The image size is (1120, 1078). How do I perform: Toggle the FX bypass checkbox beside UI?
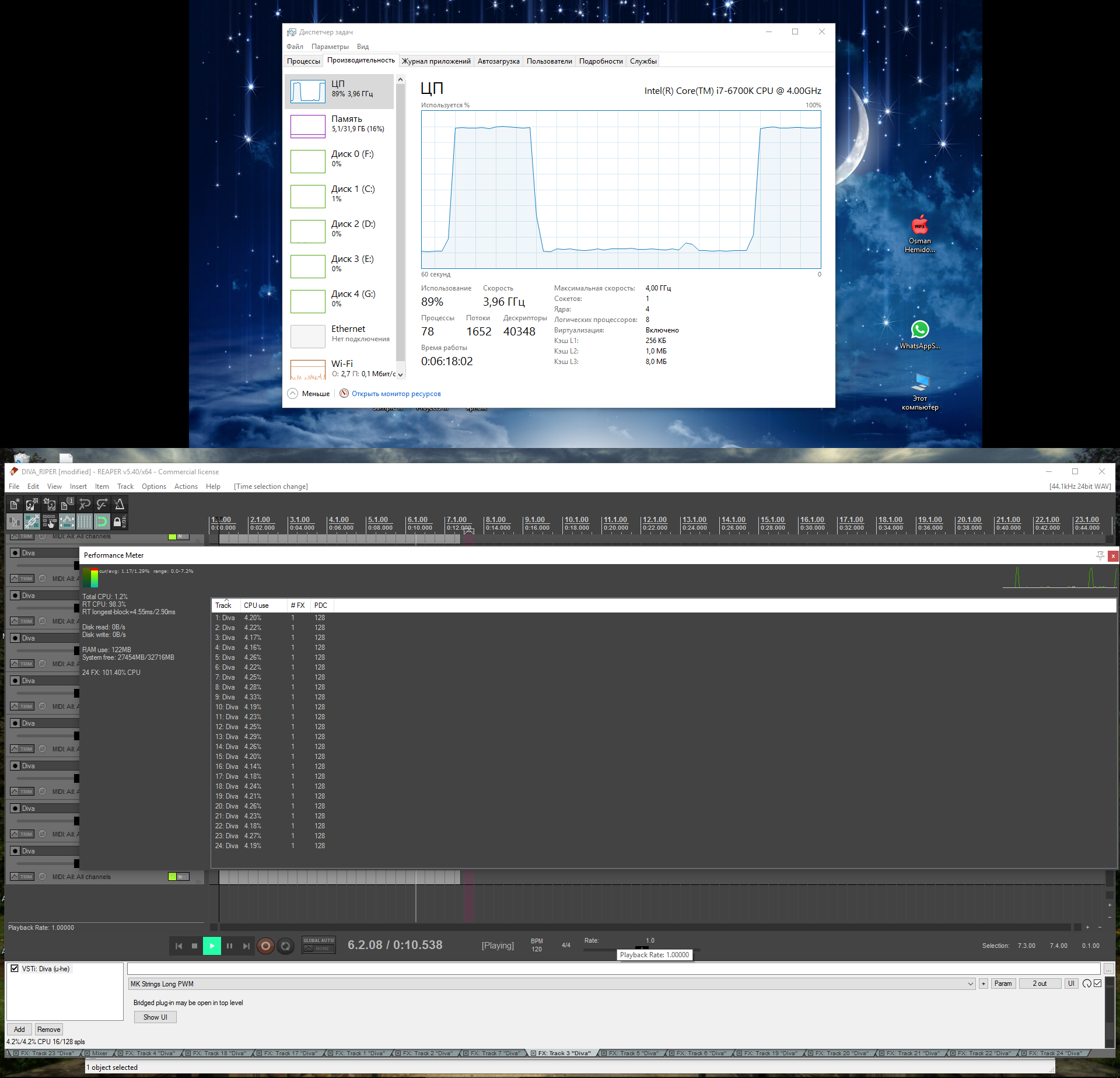point(1097,983)
